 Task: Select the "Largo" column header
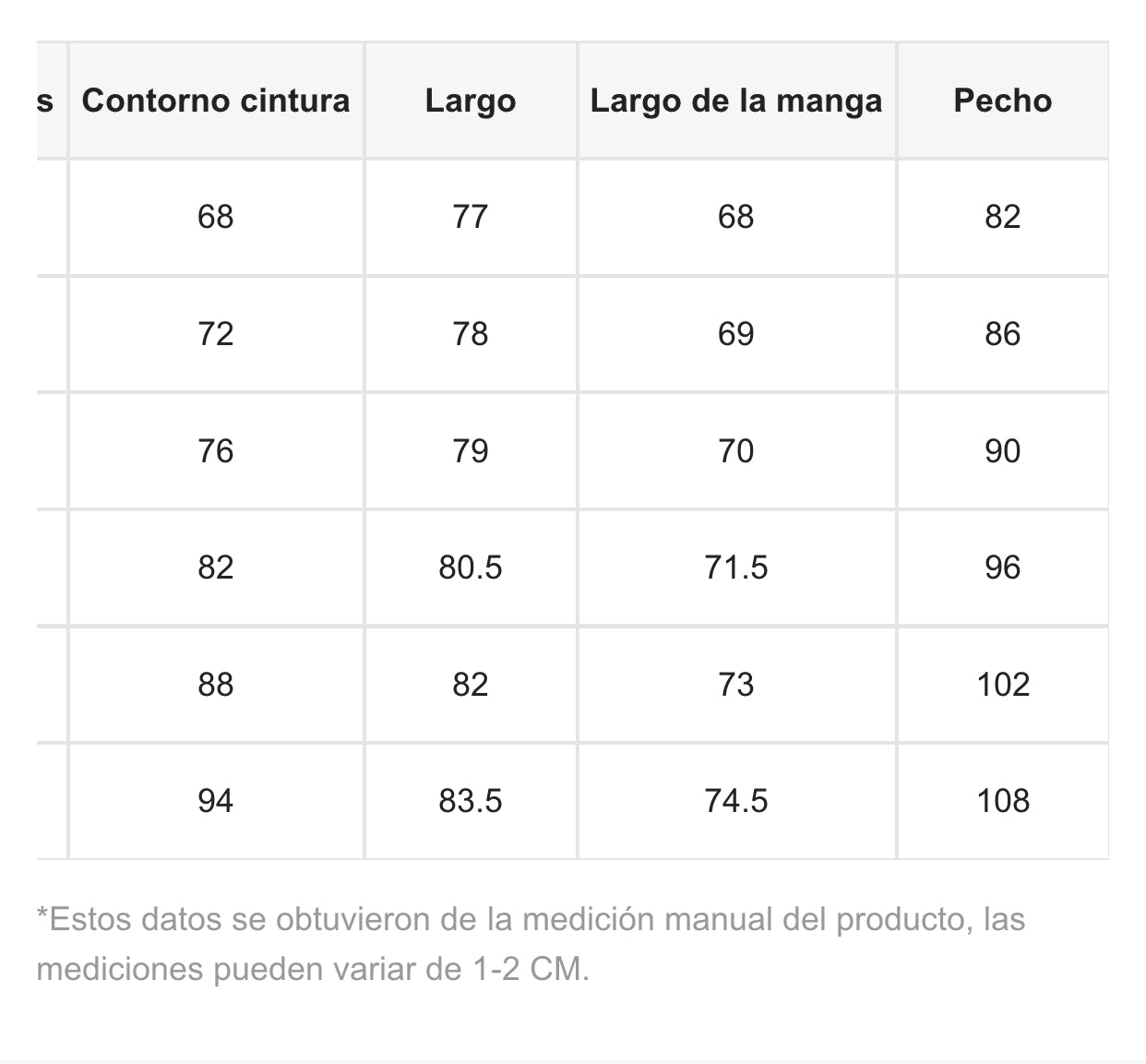pos(471,101)
